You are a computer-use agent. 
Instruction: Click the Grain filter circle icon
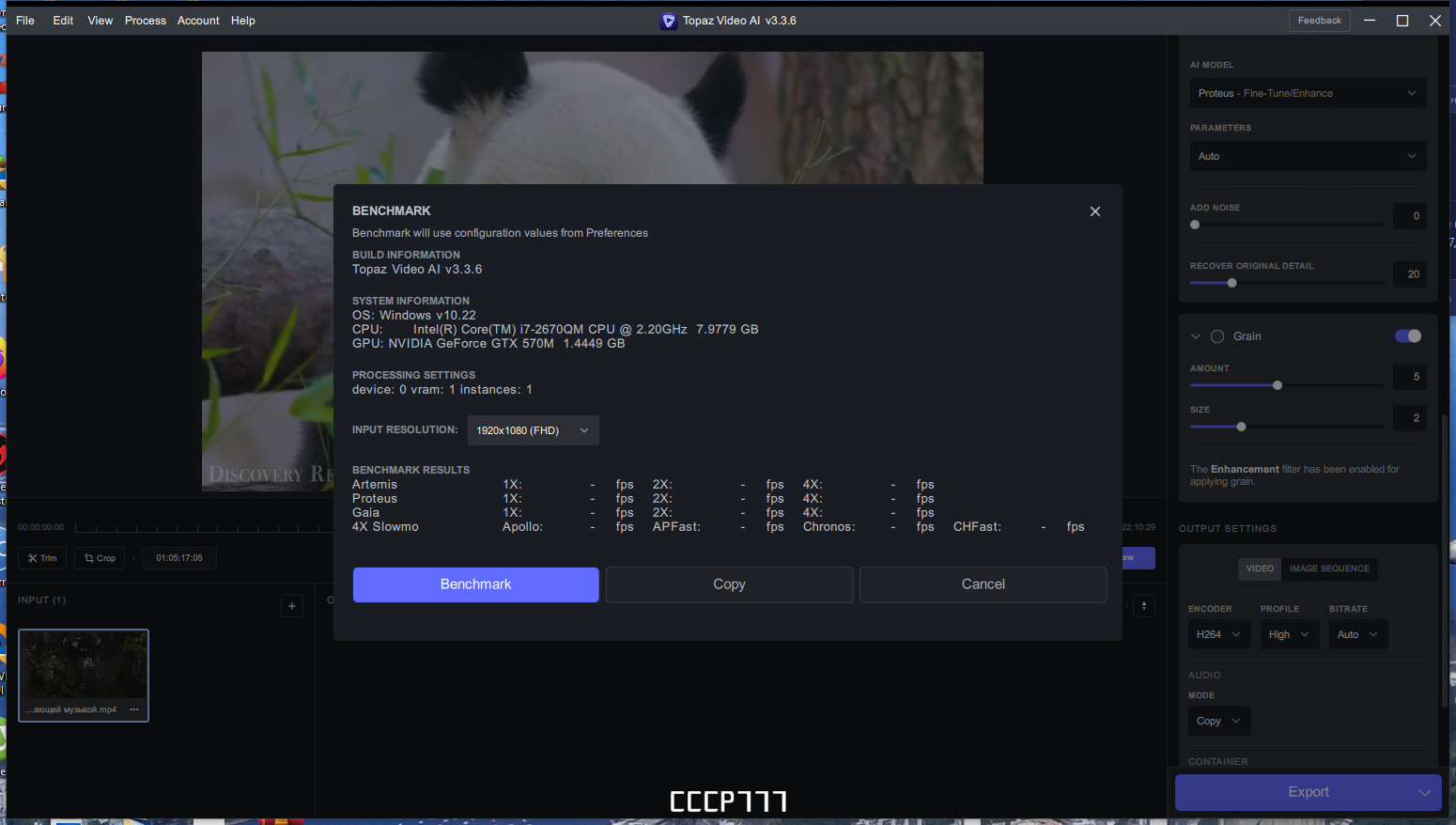[1217, 336]
